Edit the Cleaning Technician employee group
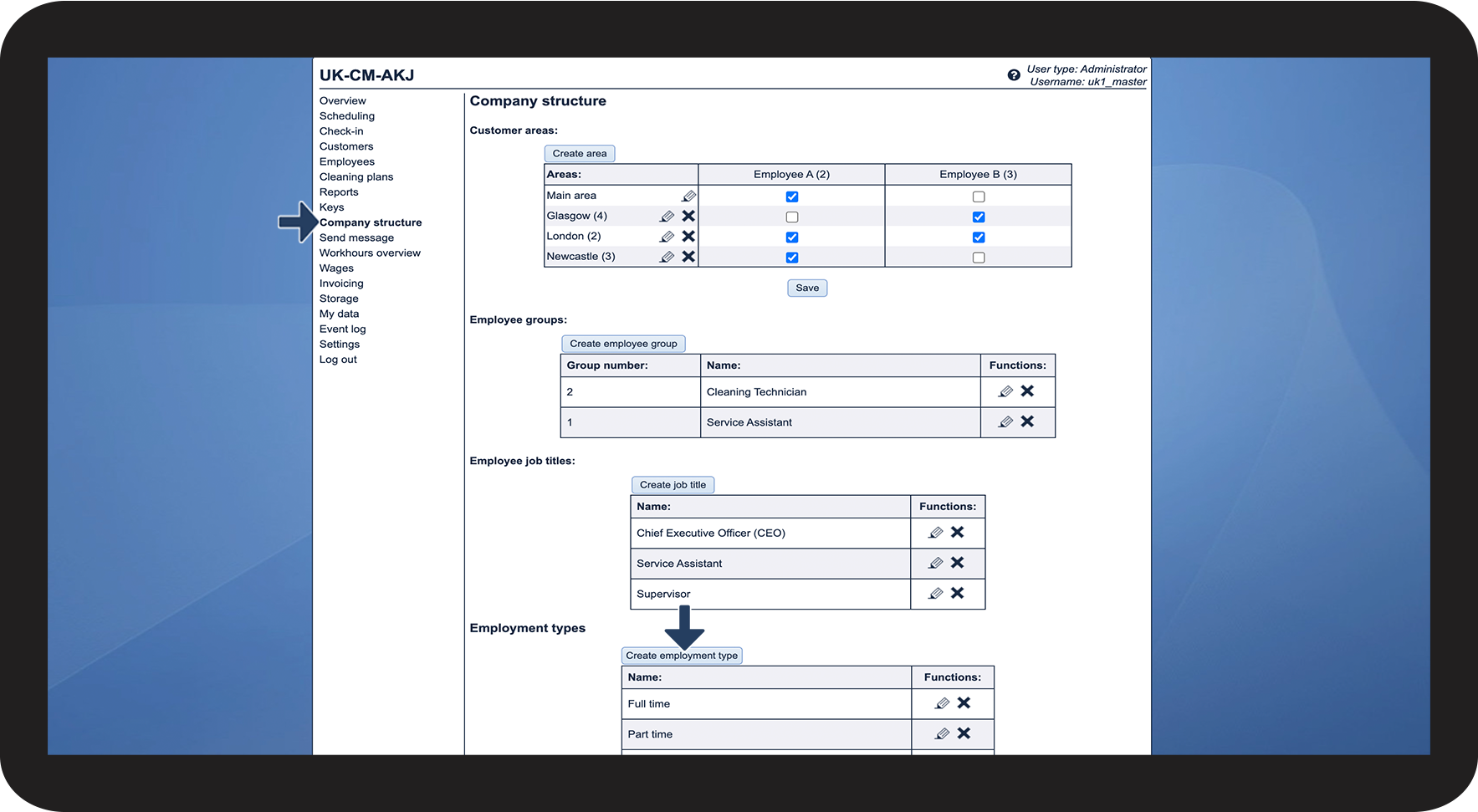Viewport: 1478px width, 812px height. tap(1005, 391)
